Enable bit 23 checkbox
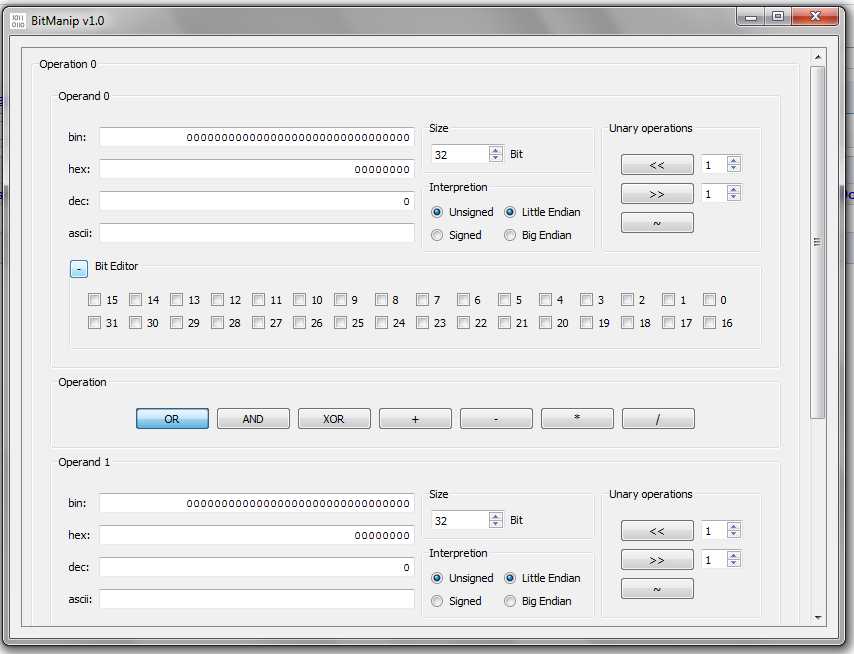This screenshot has width=854, height=654. point(422,323)
